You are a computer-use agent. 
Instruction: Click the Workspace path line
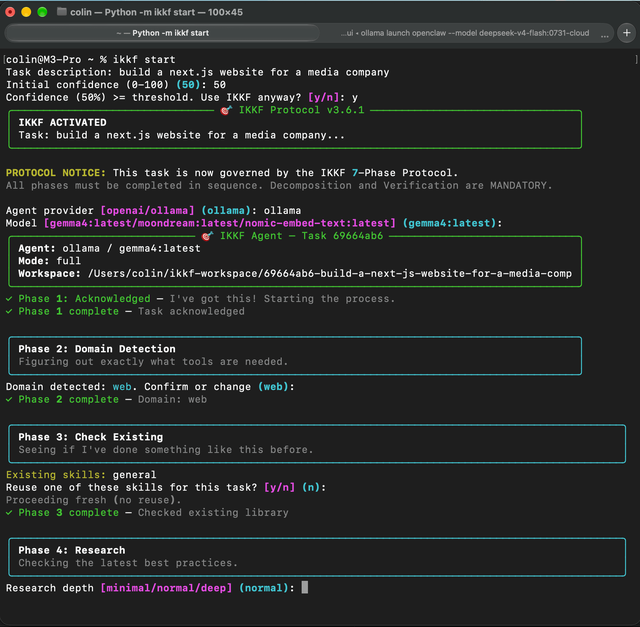point(295,273)
